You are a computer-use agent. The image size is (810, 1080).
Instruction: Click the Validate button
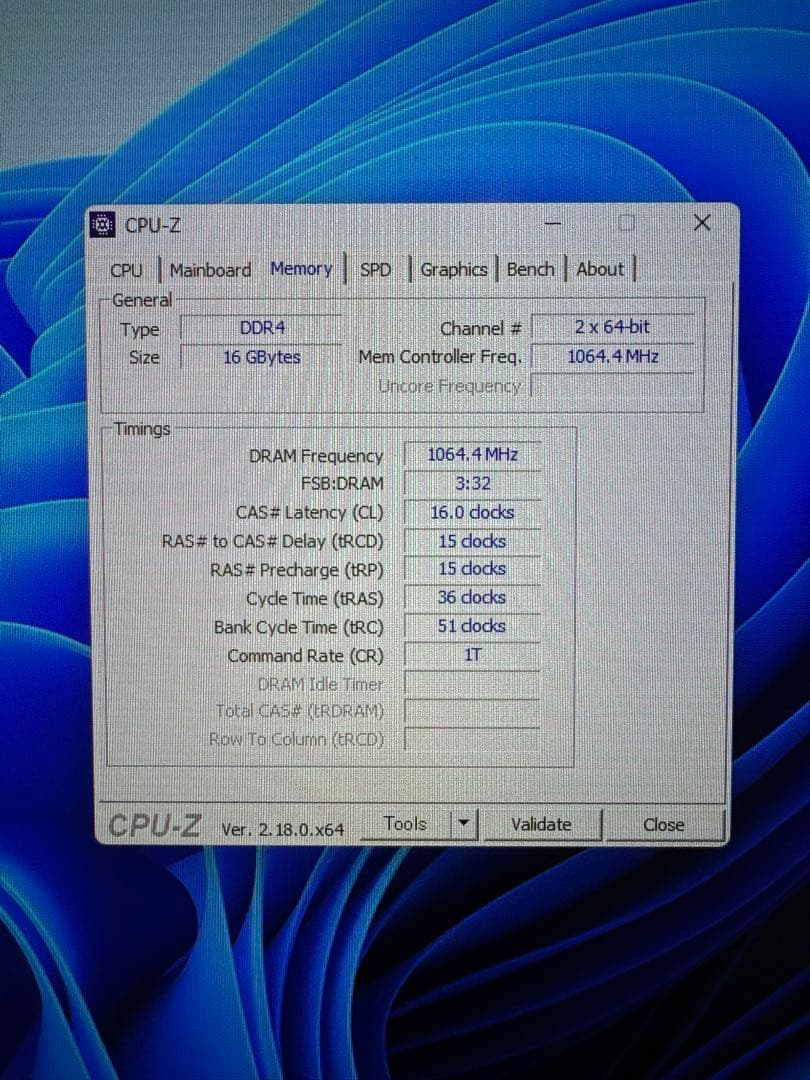tap(541, 824)
